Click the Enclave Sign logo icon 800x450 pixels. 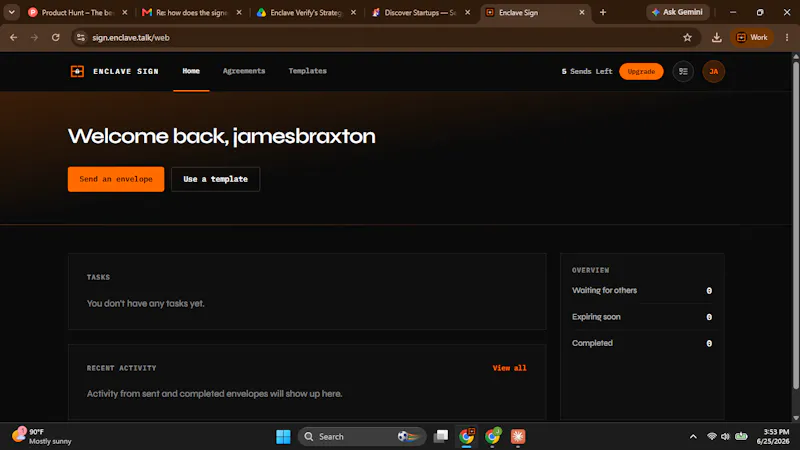77,71
